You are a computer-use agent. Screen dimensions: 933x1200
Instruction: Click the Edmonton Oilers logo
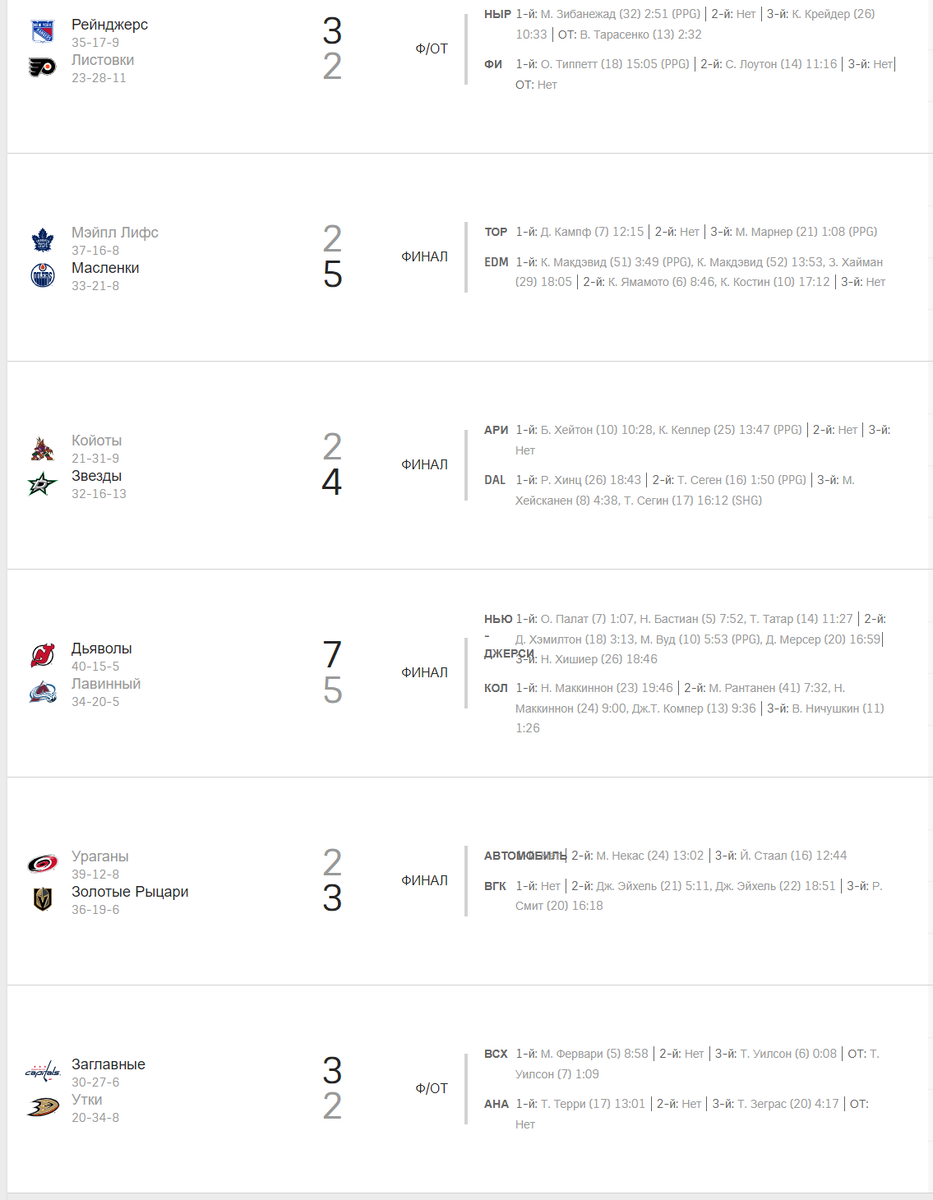point(42,275)
